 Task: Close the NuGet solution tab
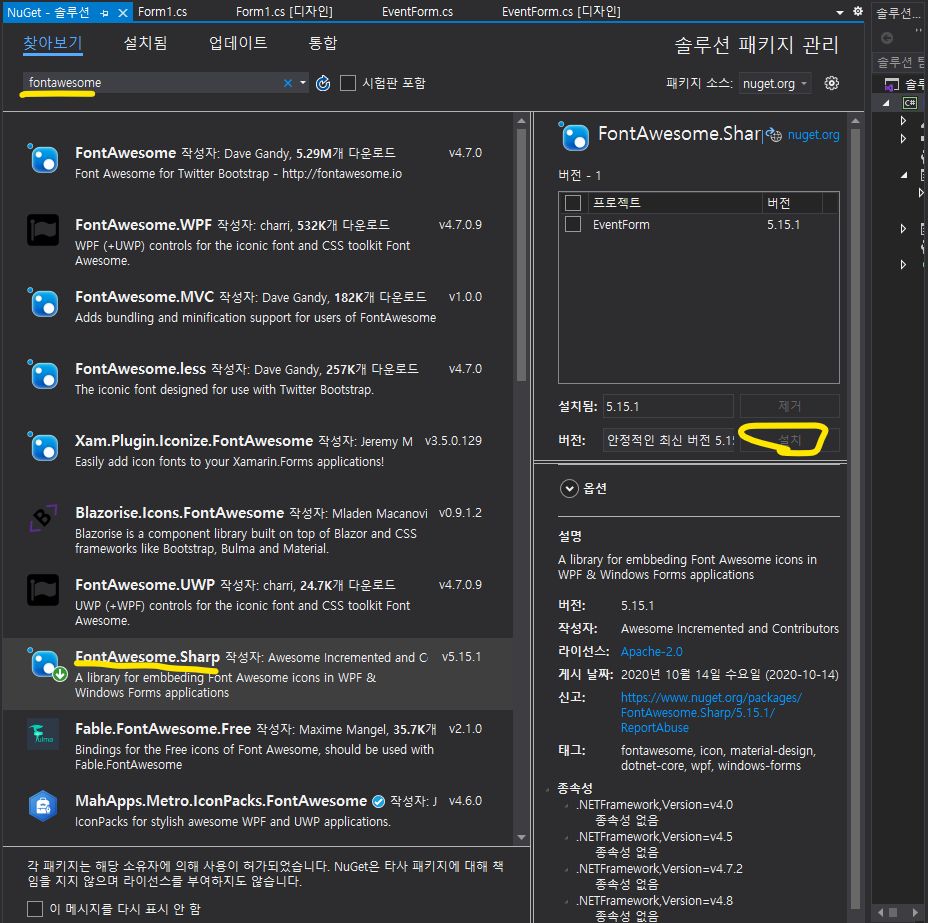[123, 12]
